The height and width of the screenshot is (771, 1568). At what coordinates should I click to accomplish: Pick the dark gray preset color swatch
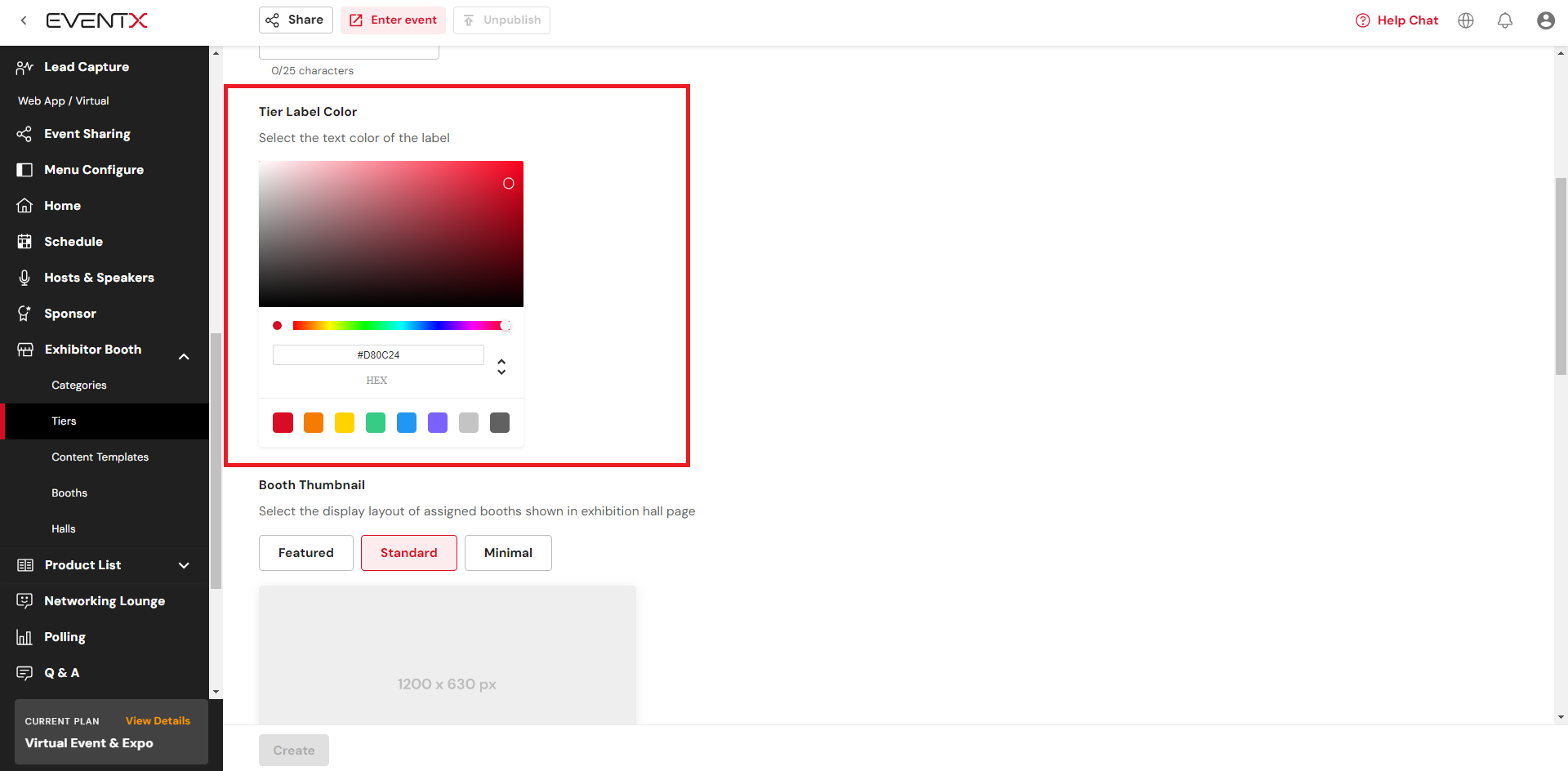(500, 422)
